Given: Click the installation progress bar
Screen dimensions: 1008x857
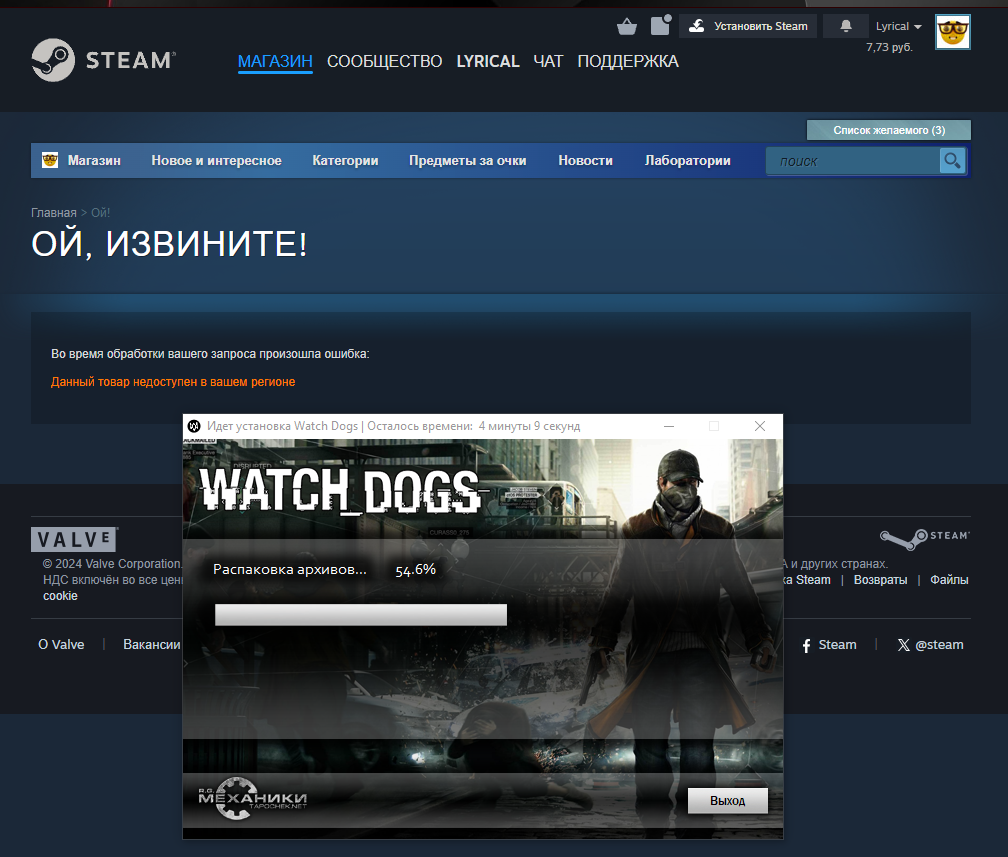Looking at the screenshot, I should click(361, 615).
